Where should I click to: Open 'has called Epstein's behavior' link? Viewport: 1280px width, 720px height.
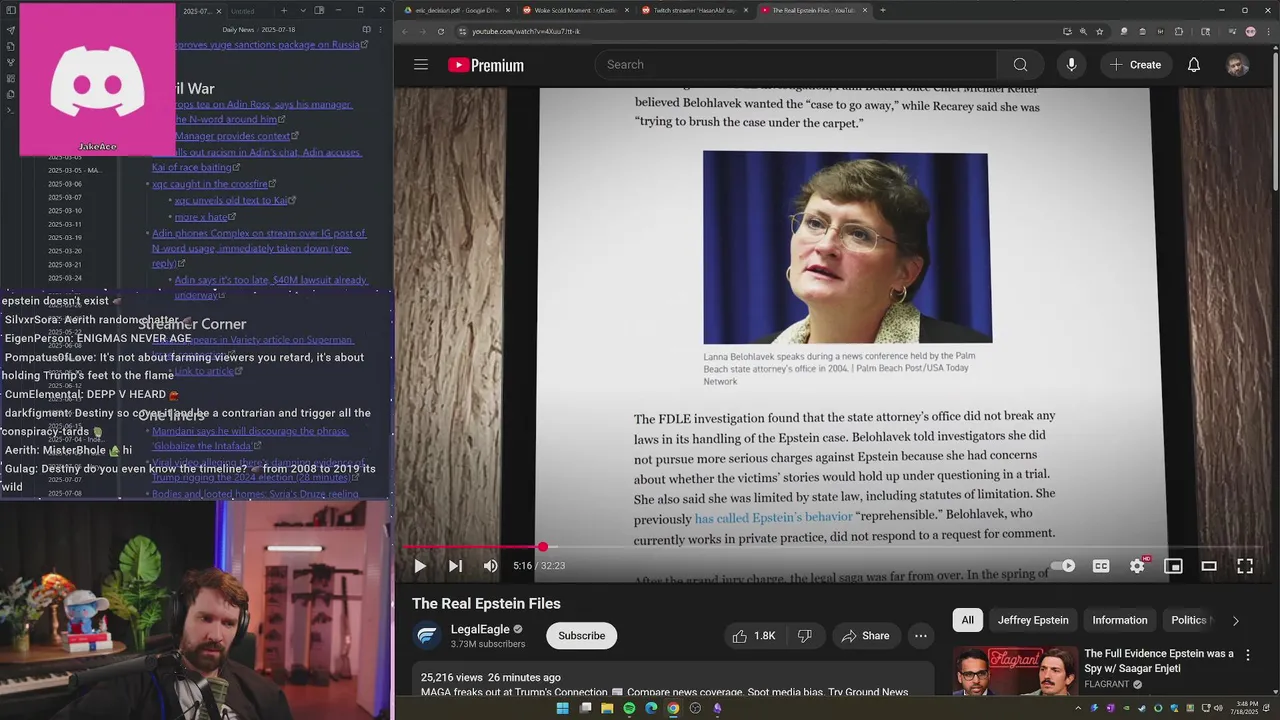[x=773, y=518]
